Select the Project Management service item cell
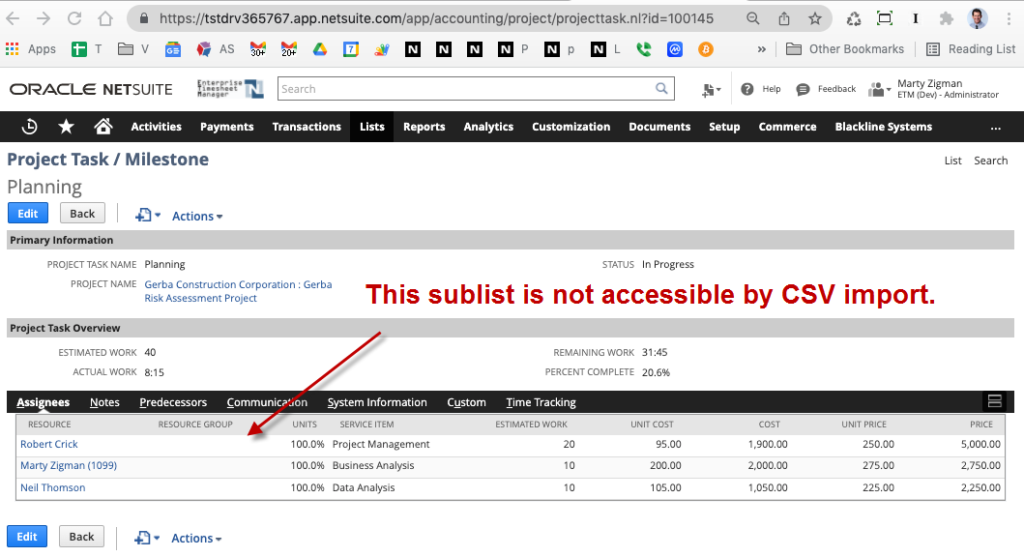Image resolution: width=1024 pixels, height=557 pixels. (x=381, y=444)
